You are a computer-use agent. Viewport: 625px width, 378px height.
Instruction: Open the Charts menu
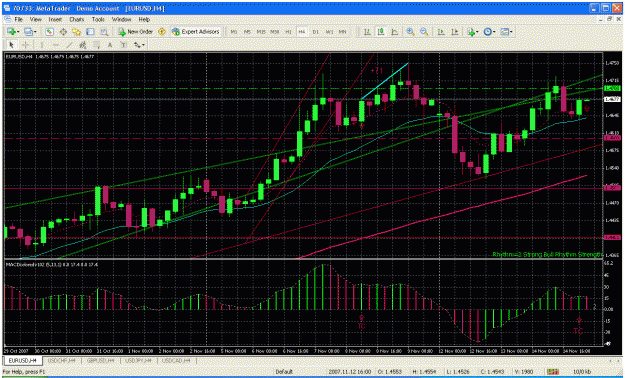pyautogui.click(x=77, y=19)
